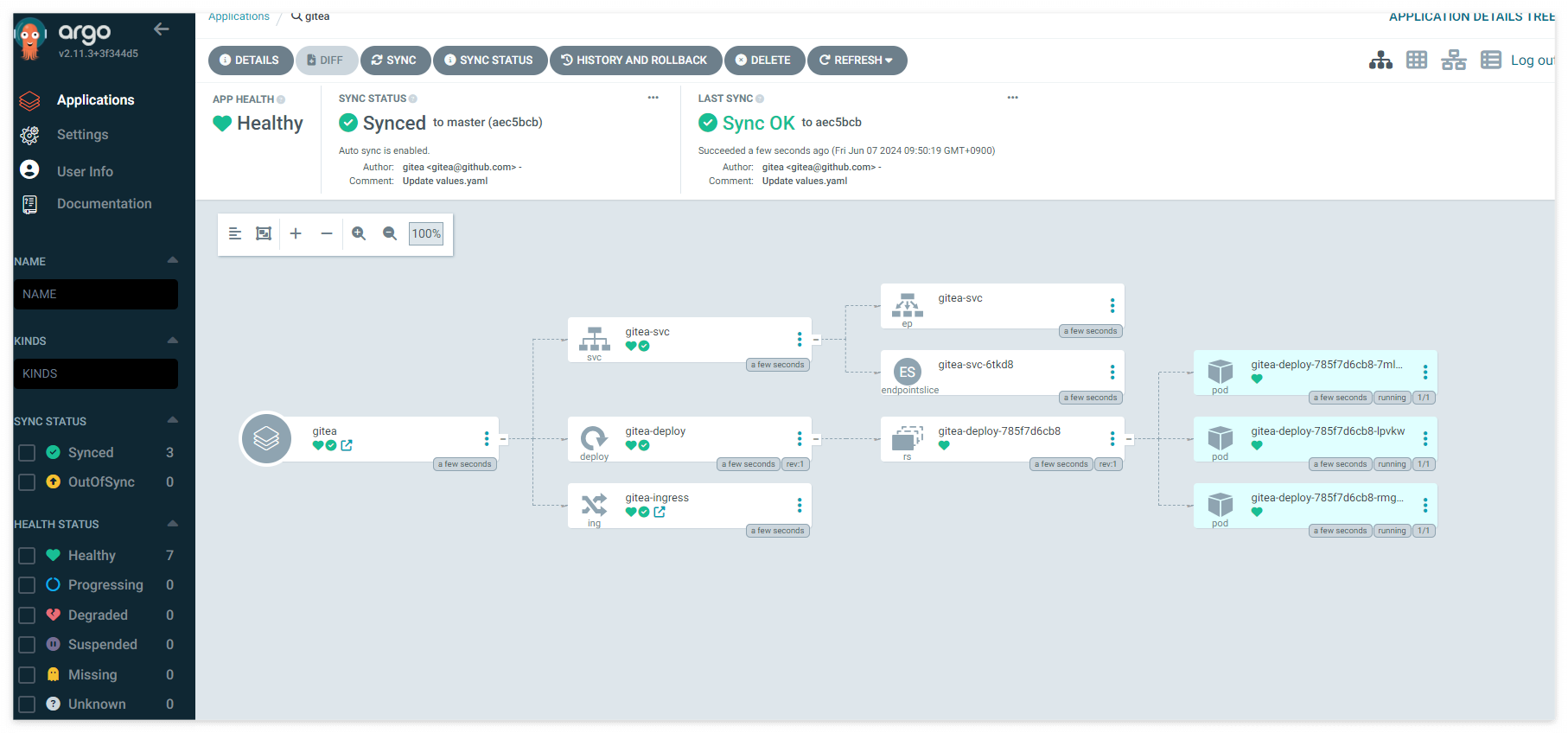Open the pod ending 7ml menu dots
Screen dimensions: 1568x733
(x=1425, y=373)
